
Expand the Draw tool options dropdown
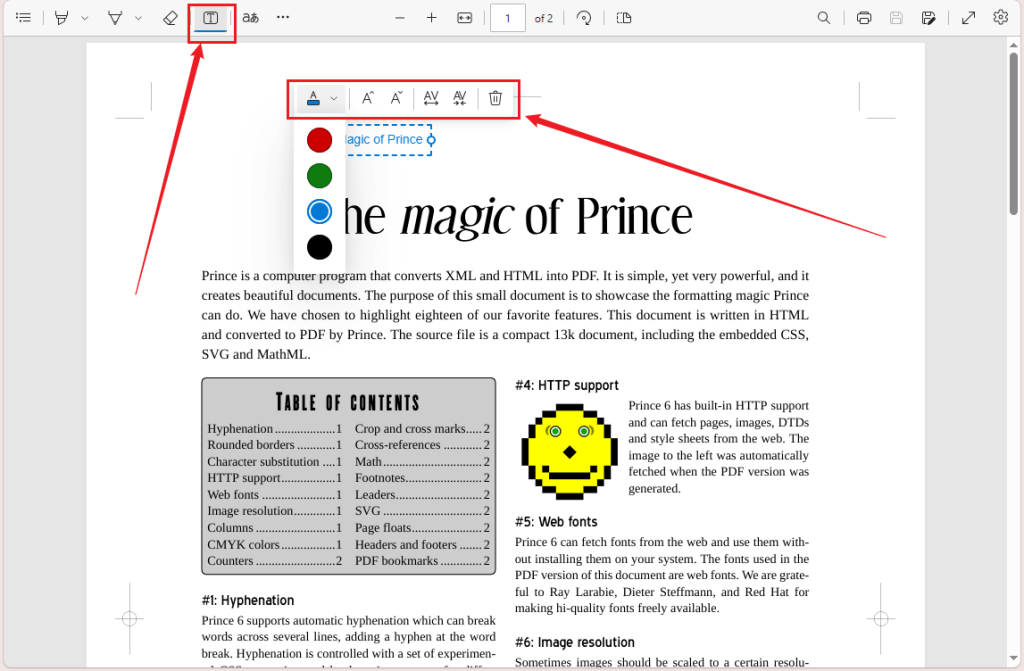(138, 18)
